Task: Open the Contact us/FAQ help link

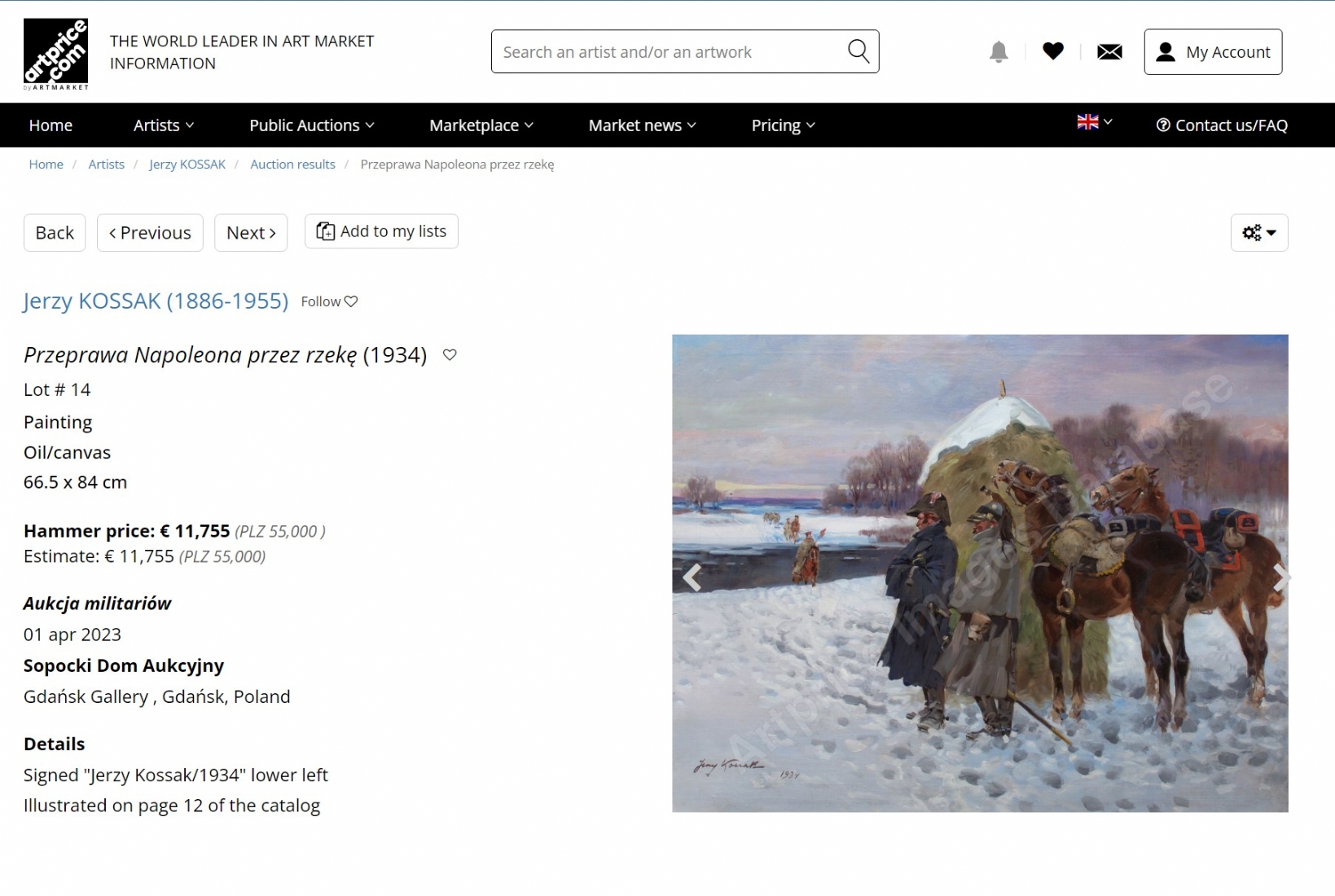Action: pyautogui.click(x=1222, y=125)
